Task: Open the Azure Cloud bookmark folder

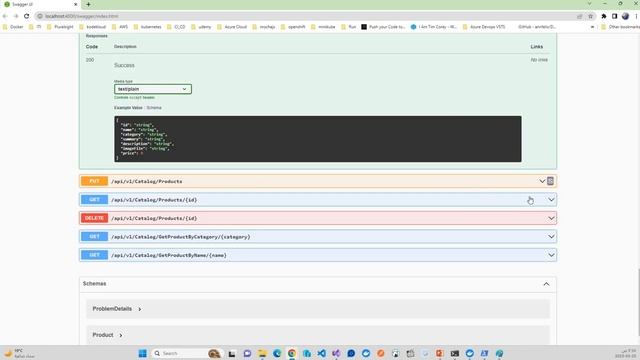Action: click(232, 27)
